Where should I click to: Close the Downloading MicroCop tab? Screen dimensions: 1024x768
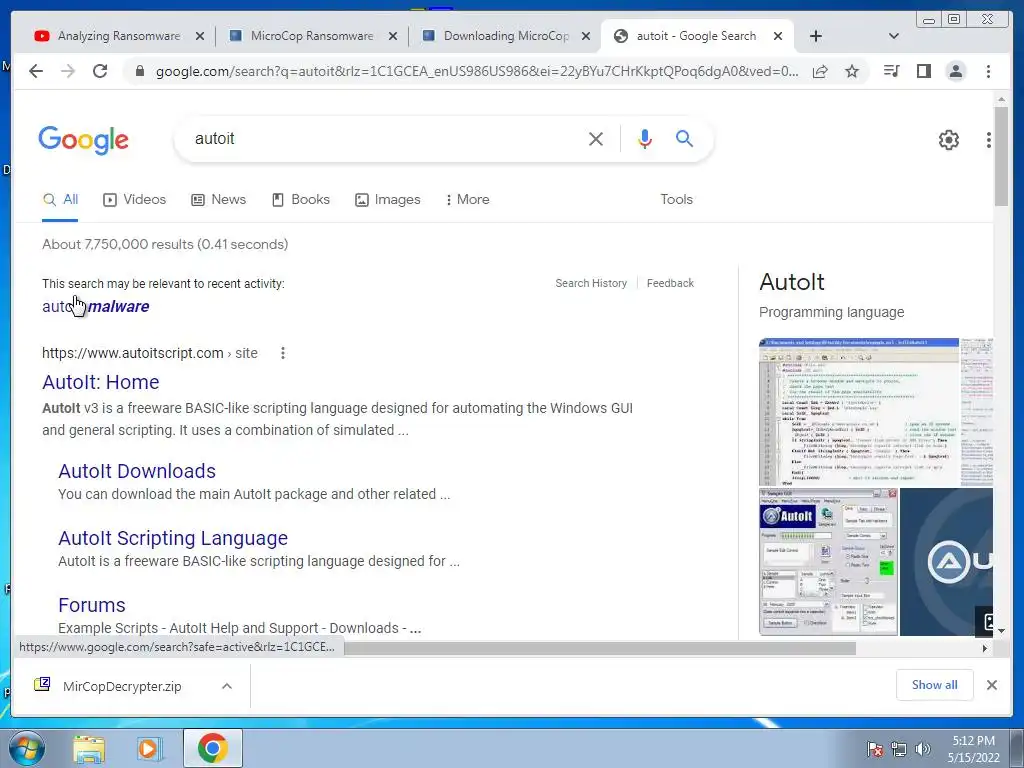586,36
